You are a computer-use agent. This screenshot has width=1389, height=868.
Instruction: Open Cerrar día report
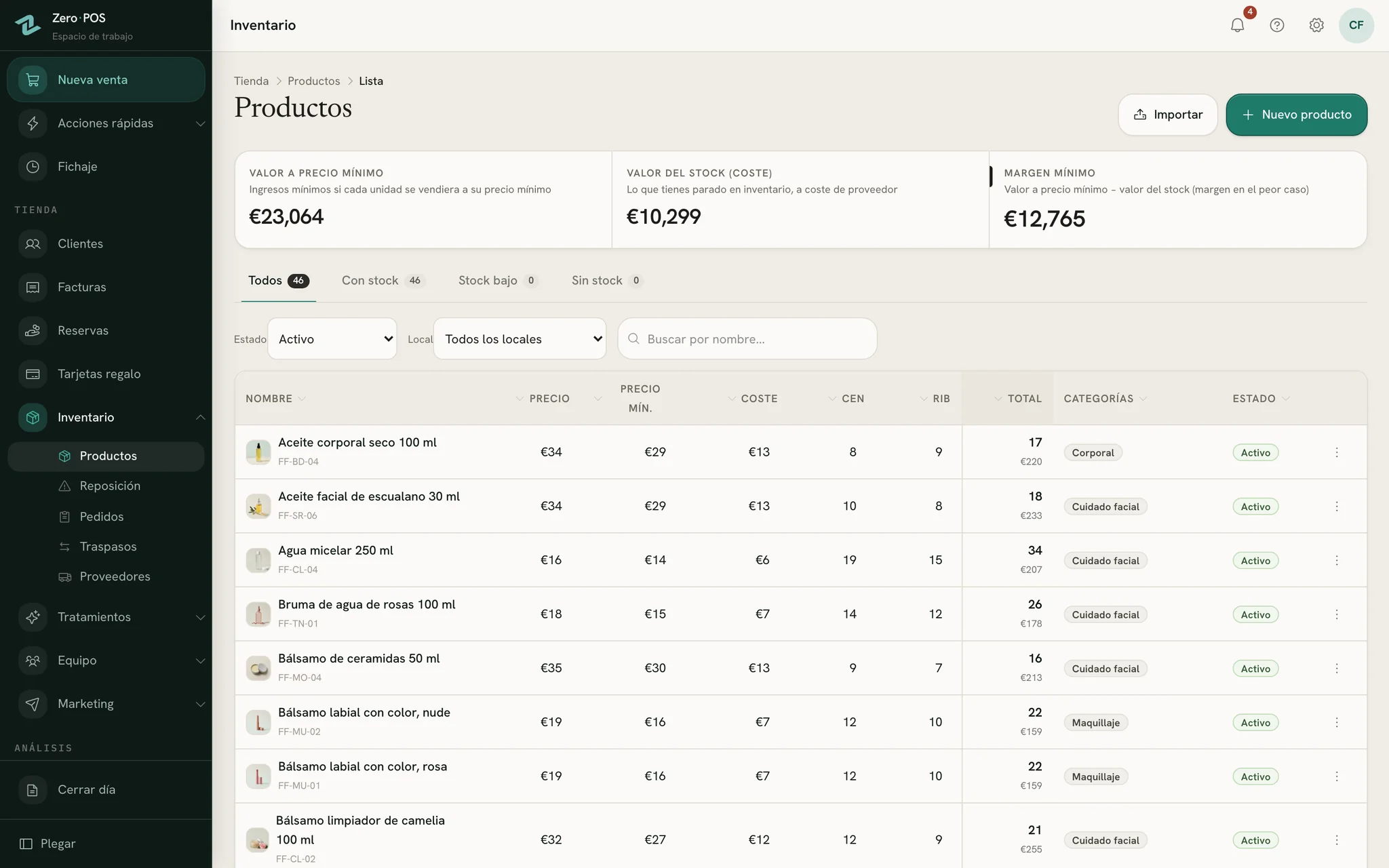(x=106, y=789)
